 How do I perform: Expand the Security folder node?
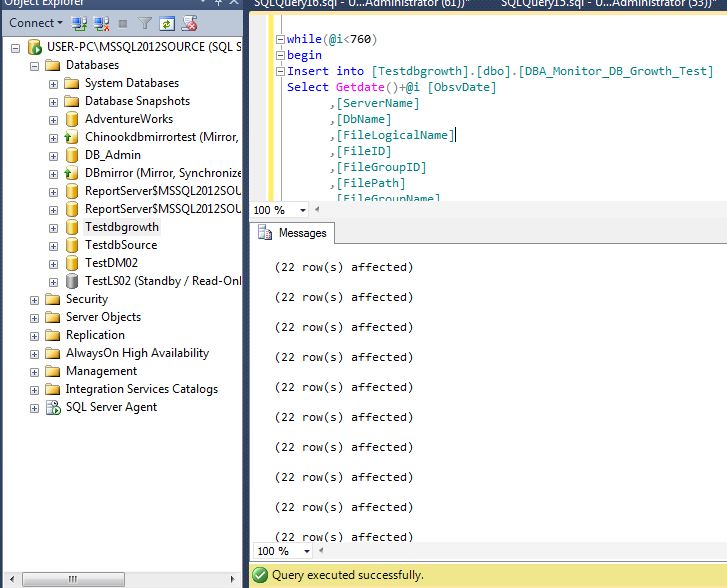(34, 300)
